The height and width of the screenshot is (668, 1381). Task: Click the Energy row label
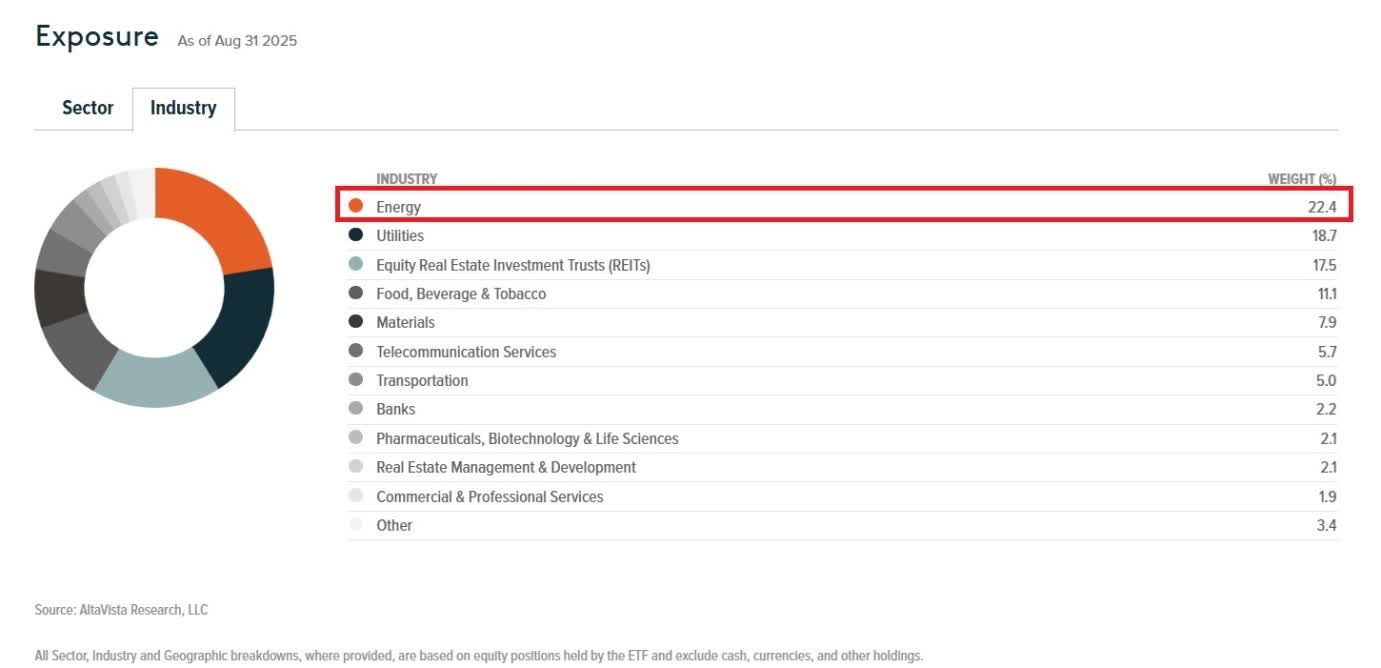pyautogui.click(x=398, y=207)
